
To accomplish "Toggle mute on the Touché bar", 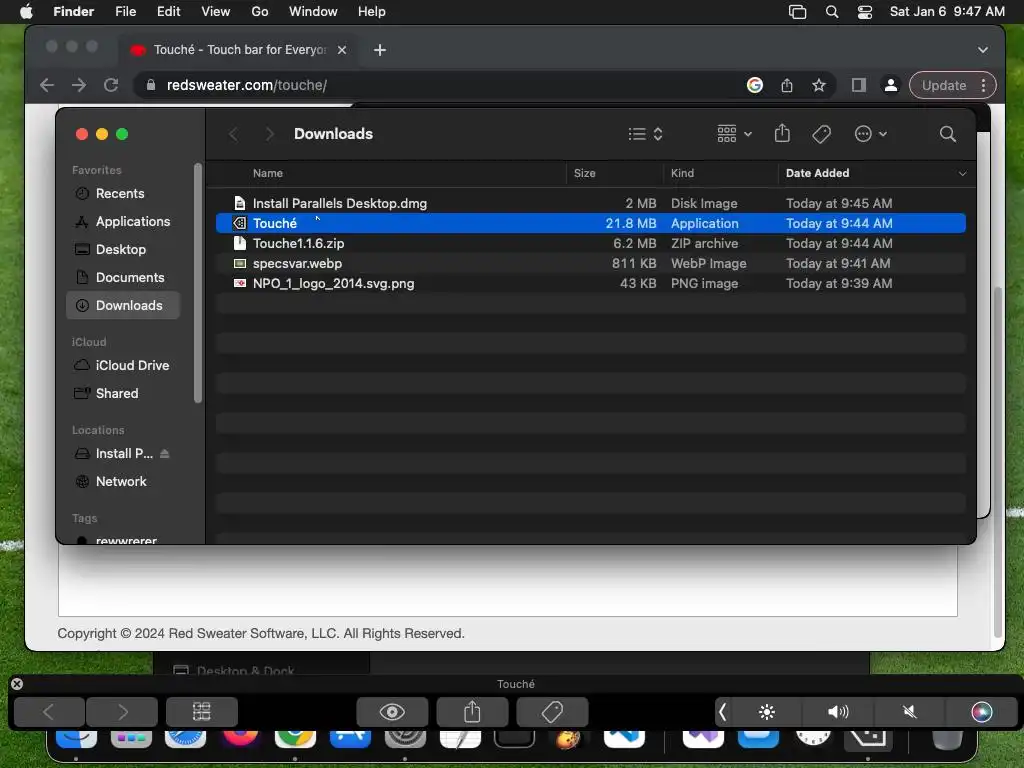I will pos(910,712).
